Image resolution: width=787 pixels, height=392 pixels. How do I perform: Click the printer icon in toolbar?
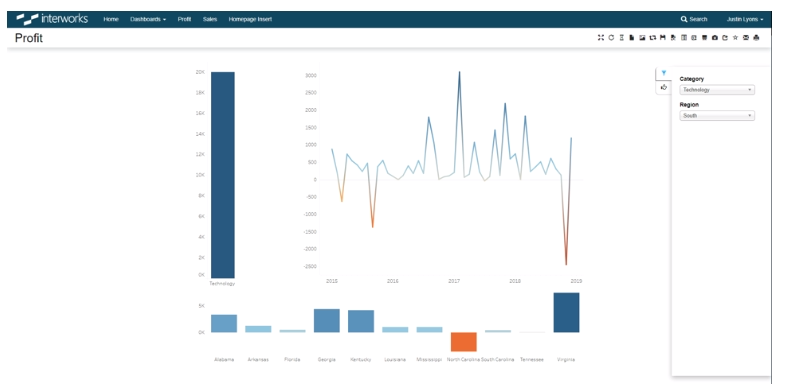pyautogui.click(x=756, y=38)
